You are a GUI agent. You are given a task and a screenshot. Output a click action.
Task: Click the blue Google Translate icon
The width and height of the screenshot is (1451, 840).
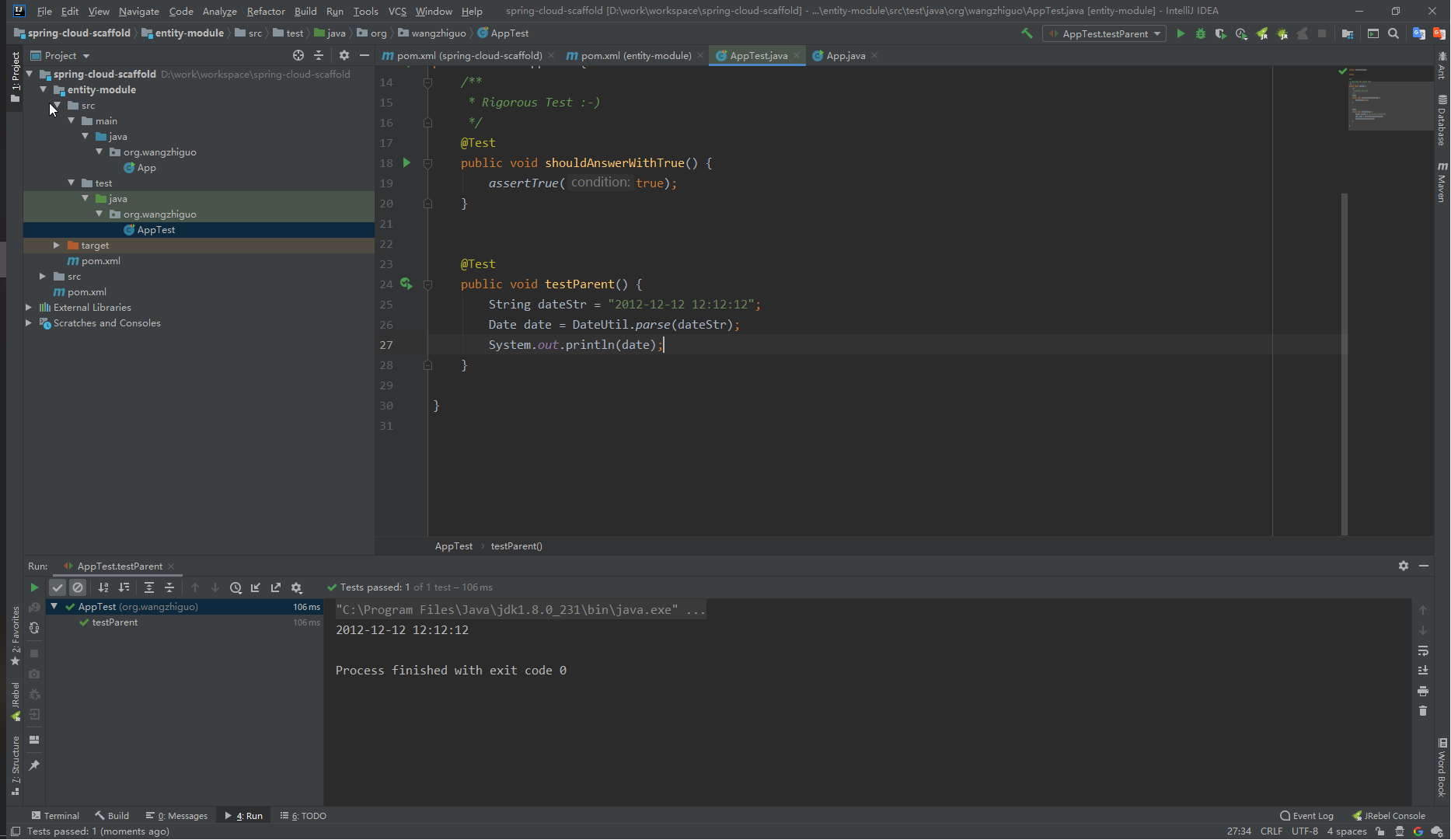pyautogui.click(x=1419, y=33)
